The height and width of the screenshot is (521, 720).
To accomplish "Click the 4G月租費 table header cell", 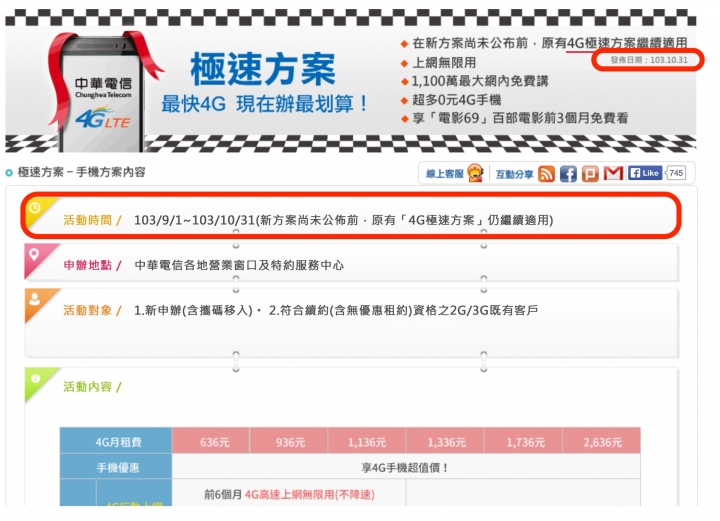I will 116,441.
